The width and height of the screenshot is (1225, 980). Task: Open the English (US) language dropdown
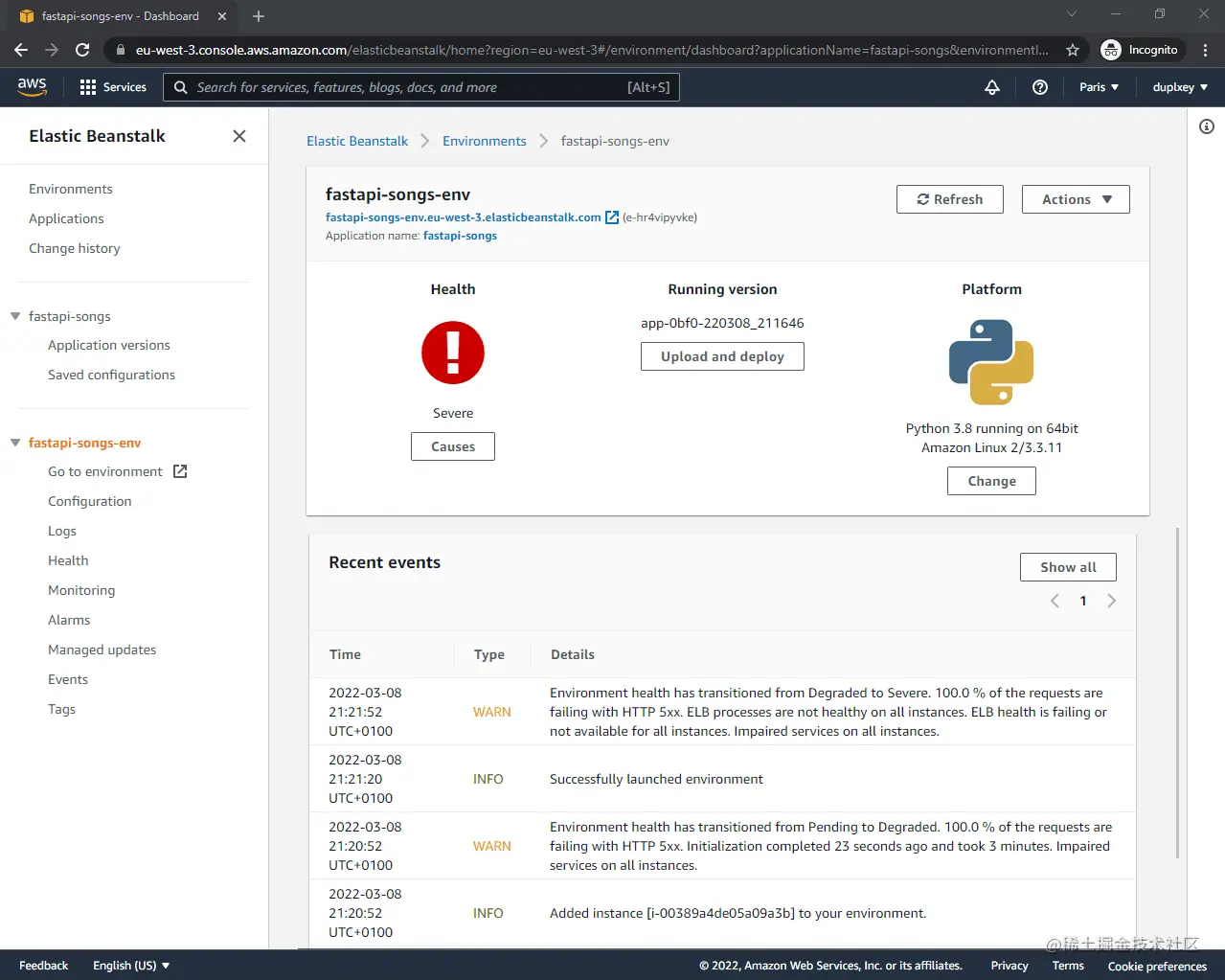(x=131, y=966)
